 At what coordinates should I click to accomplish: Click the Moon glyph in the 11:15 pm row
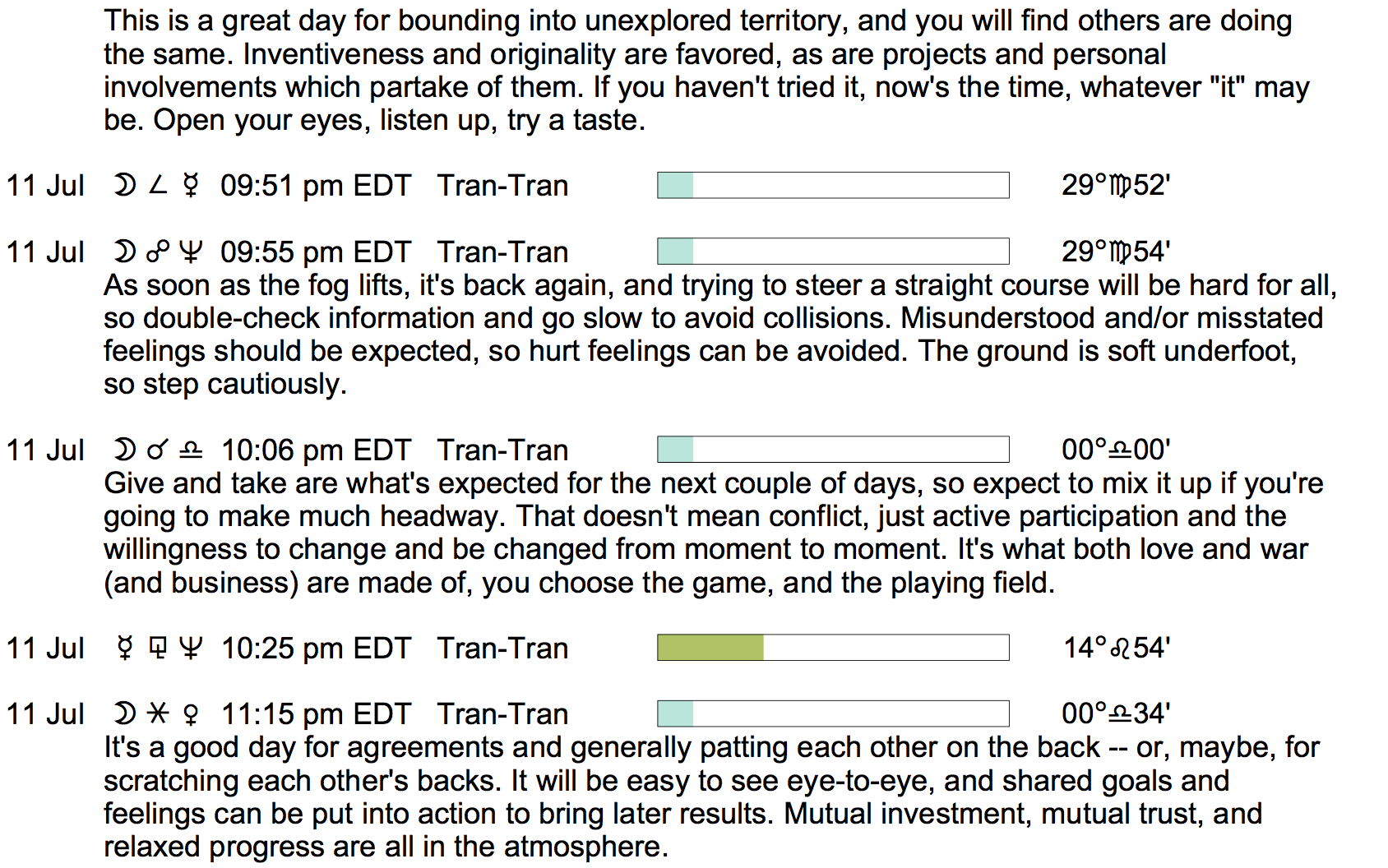(x=125, y=714)
